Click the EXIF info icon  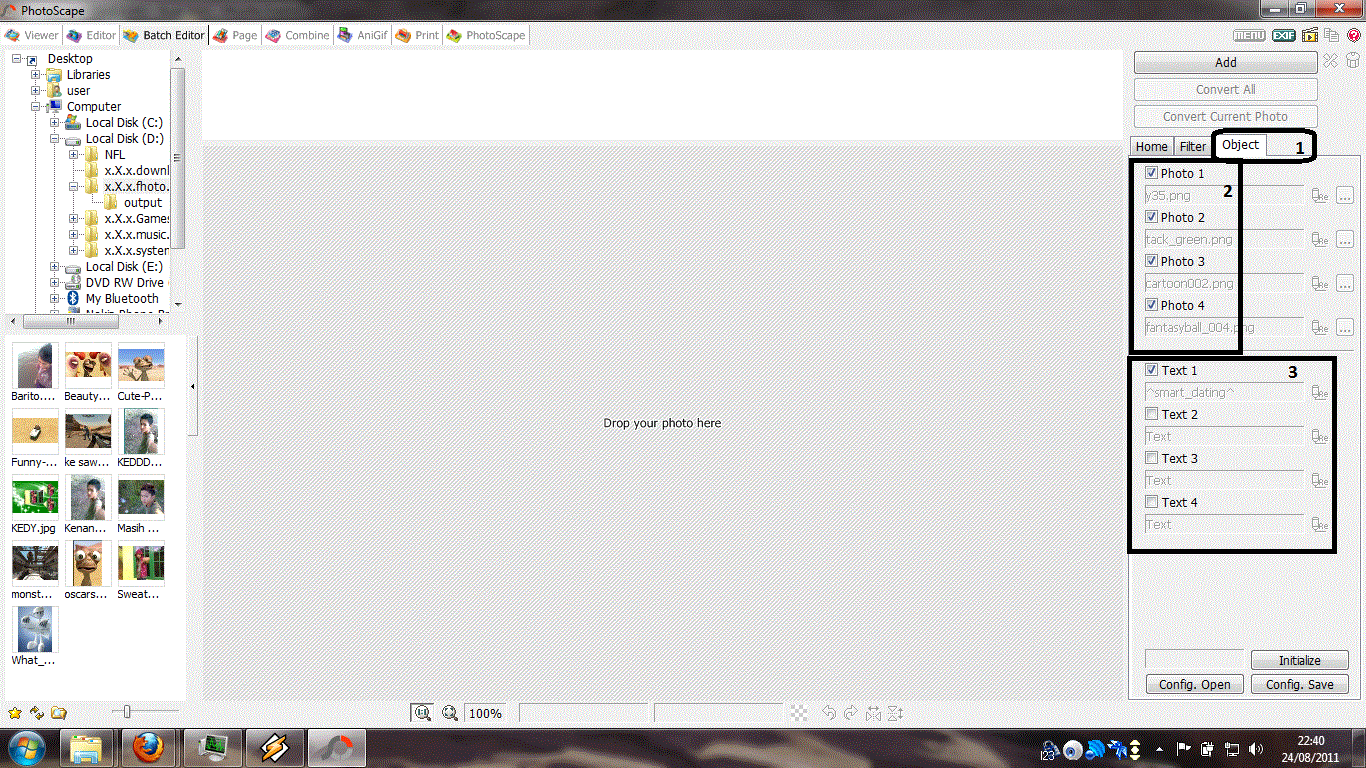1284,35
